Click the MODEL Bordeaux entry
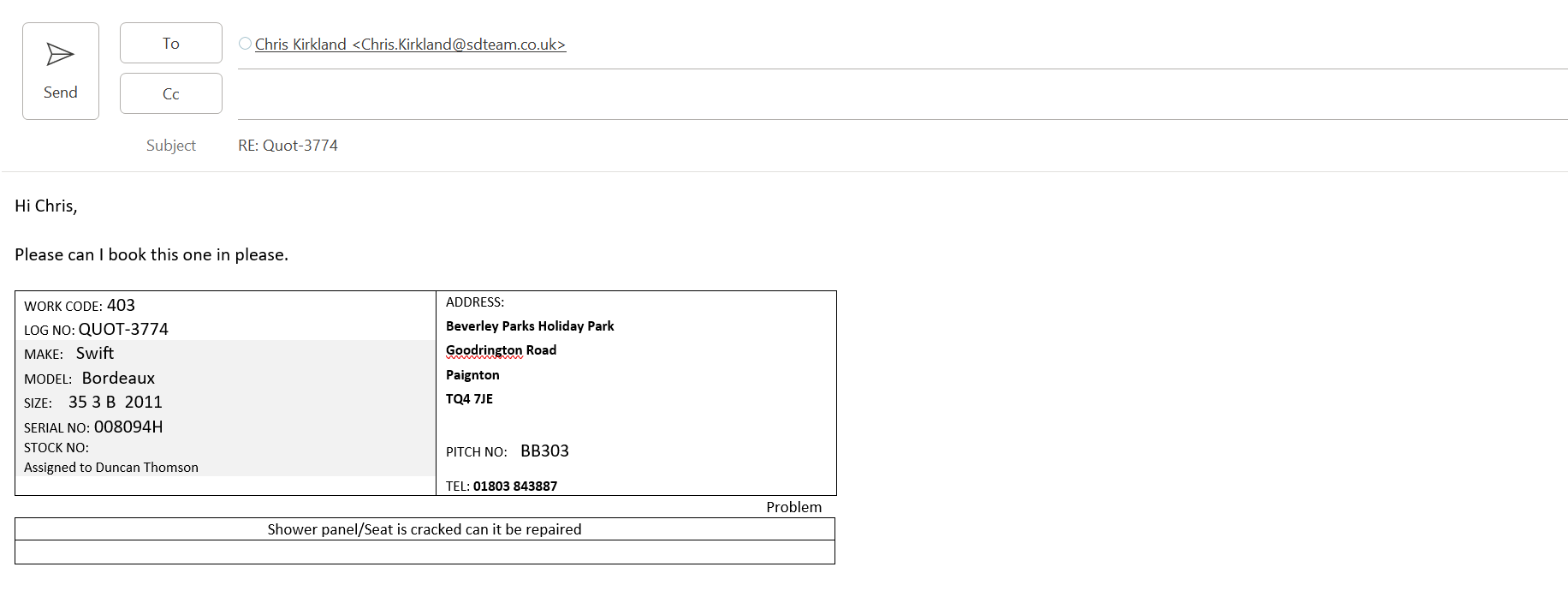The height and width of the screenshot is (597, 1568). pos(118,379)
